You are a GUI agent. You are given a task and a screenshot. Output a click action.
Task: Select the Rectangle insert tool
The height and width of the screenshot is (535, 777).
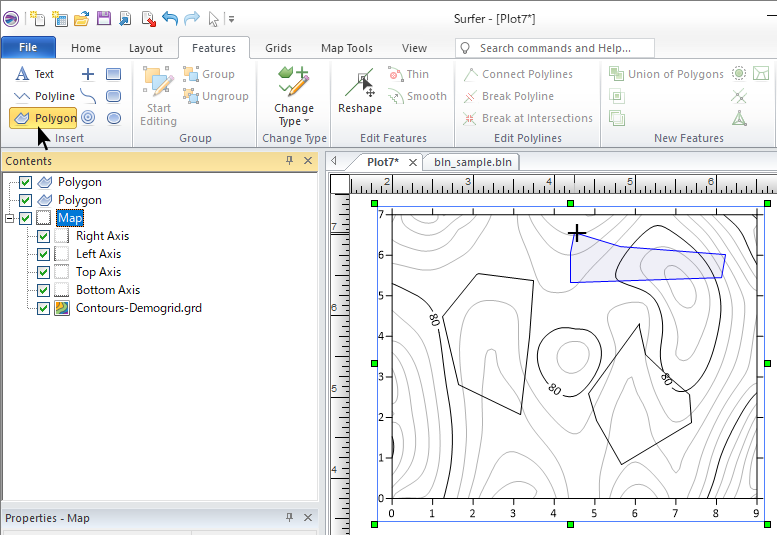113,74
